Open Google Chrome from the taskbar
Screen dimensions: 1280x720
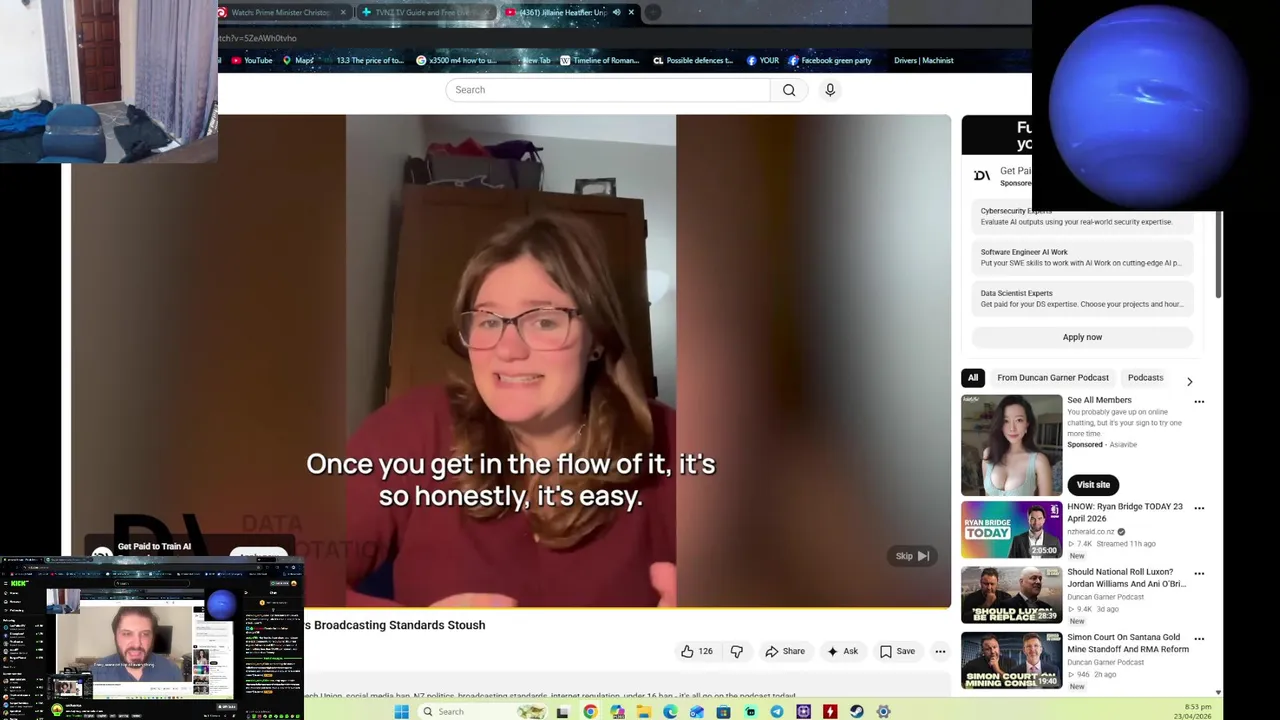pyautogui.click(x=590, y=711)
